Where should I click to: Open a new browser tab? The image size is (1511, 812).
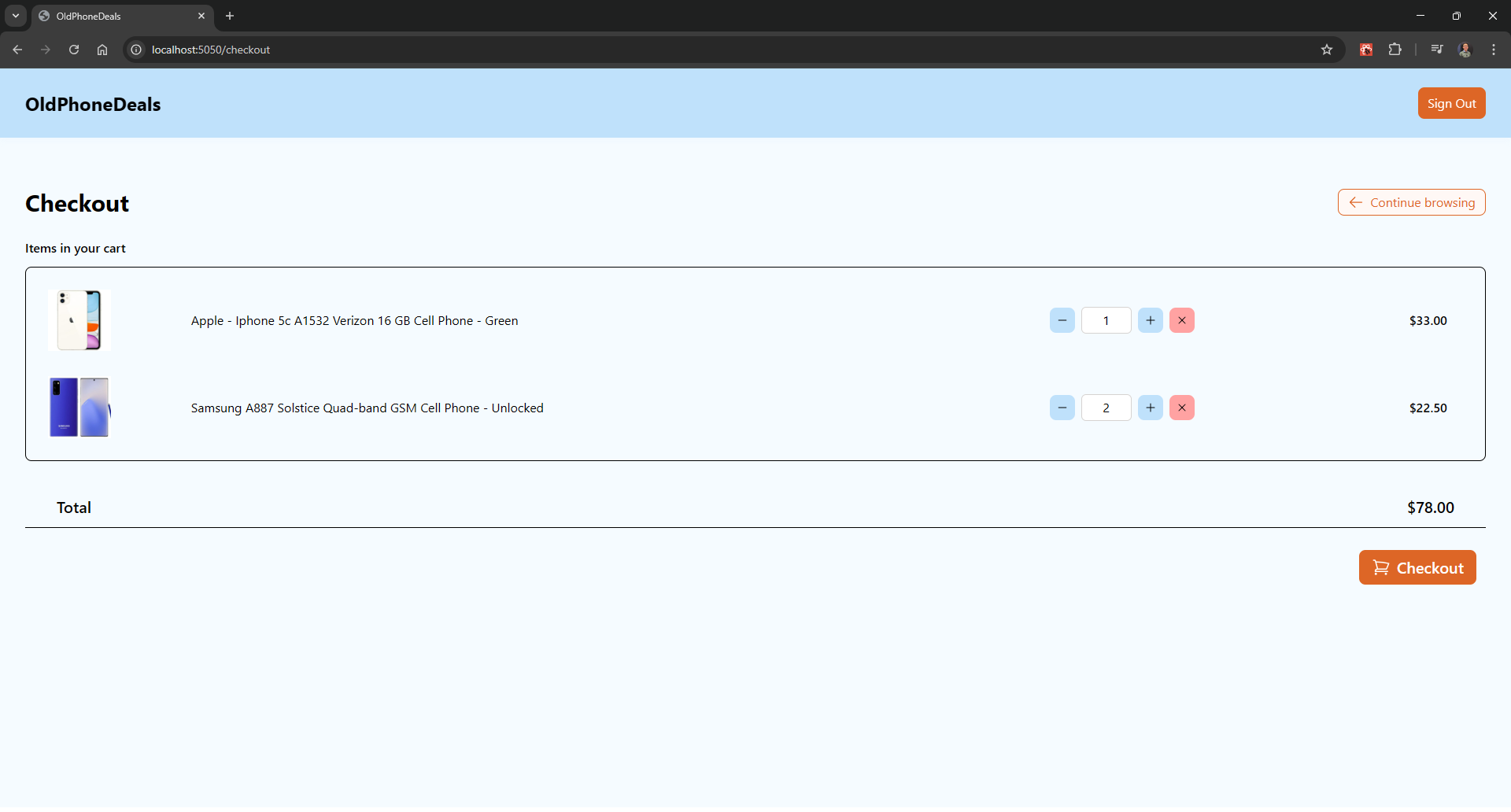(x=229, y=15)
